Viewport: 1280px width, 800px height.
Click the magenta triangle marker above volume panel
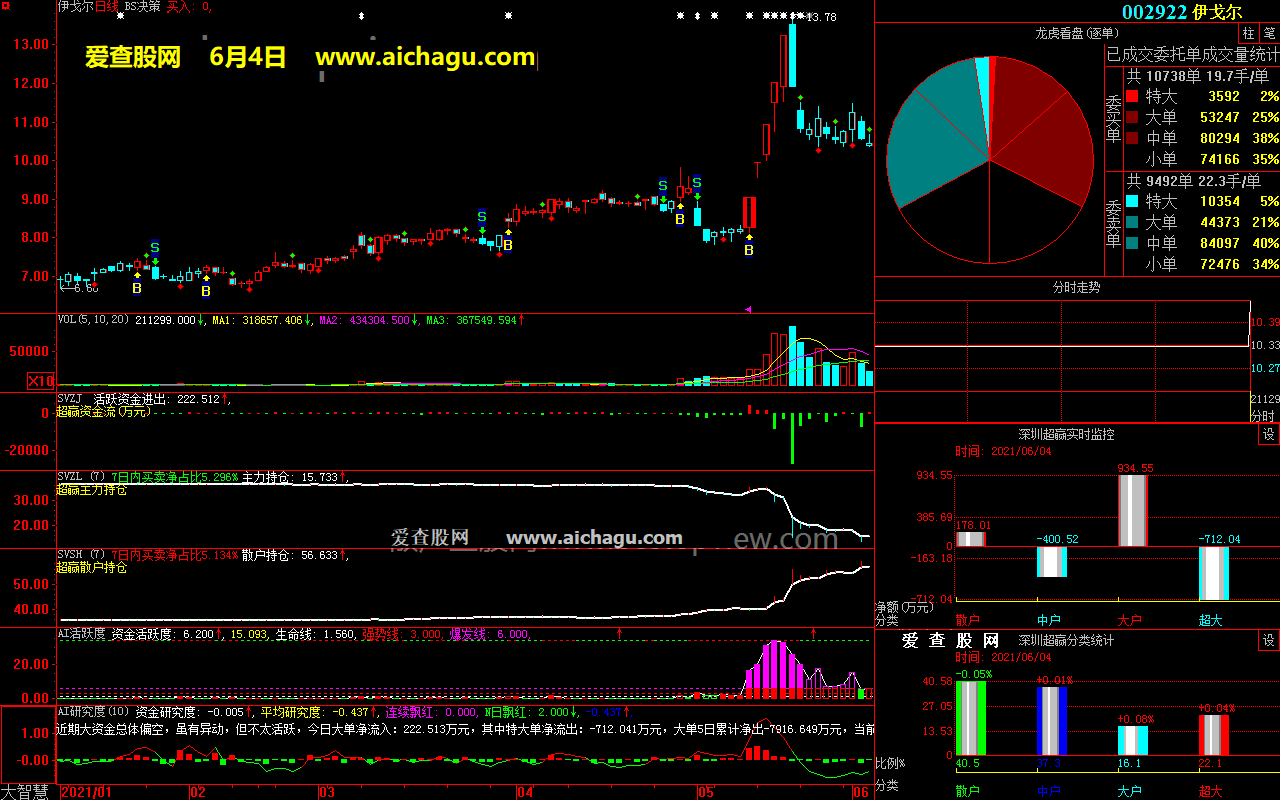point(748,309)
